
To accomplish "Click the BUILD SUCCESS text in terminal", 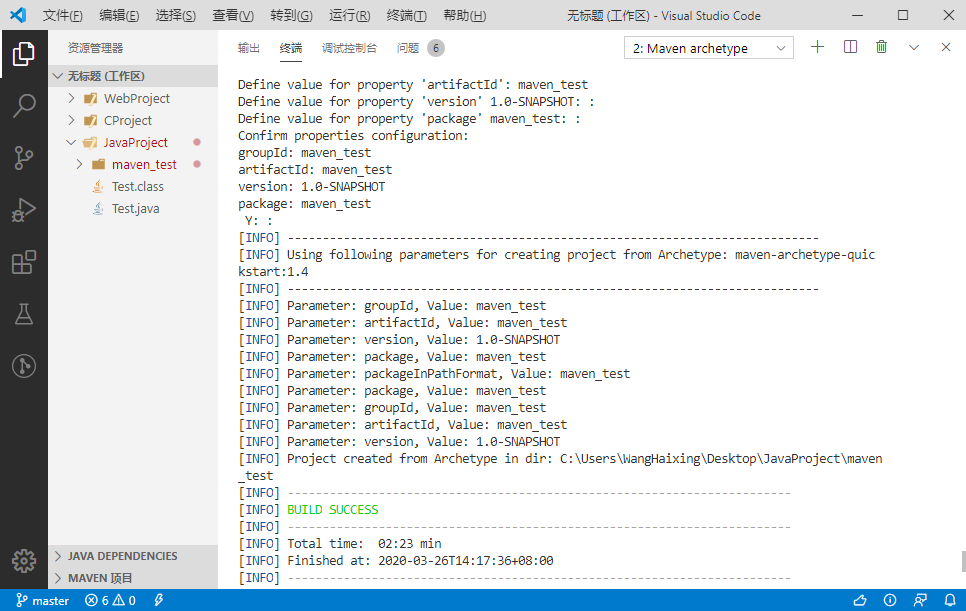I will pyautogui.click(x=333, y=510).
